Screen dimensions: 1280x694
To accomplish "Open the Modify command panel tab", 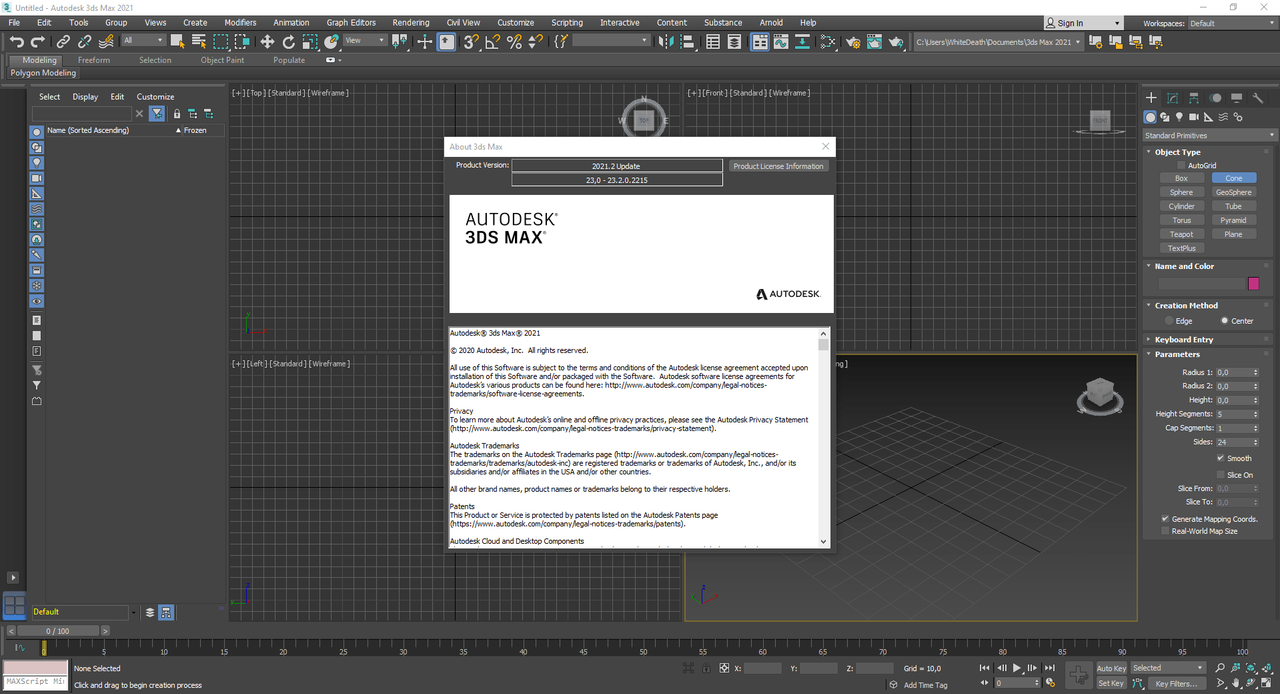I will 1172,98.
